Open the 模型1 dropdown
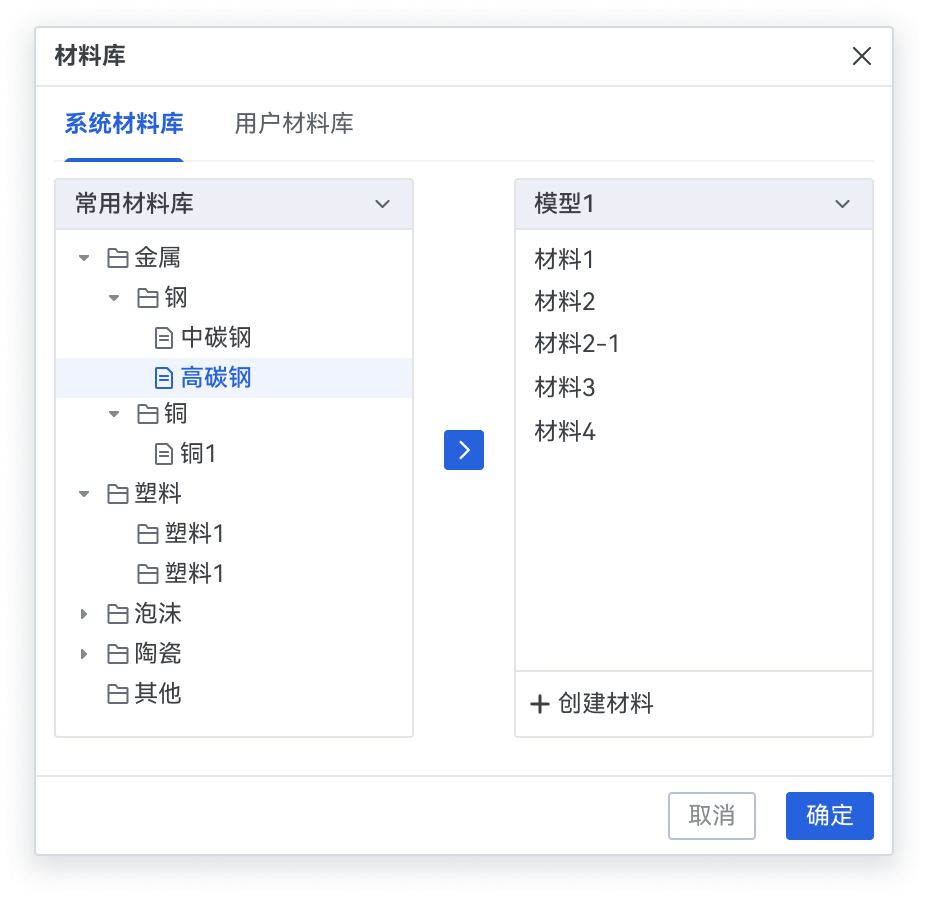This screenshot has height=898, width=928. [842, 203]
